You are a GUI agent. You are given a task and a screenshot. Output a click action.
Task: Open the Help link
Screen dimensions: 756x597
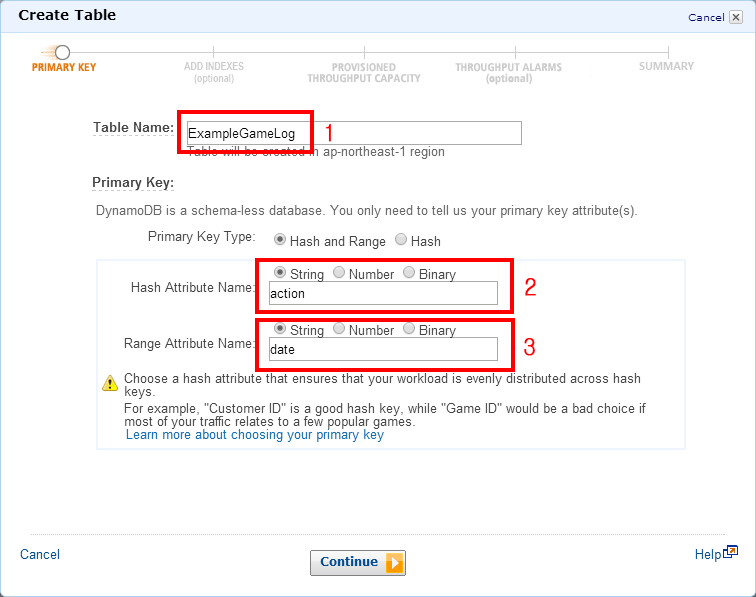(x=707, y=554)
